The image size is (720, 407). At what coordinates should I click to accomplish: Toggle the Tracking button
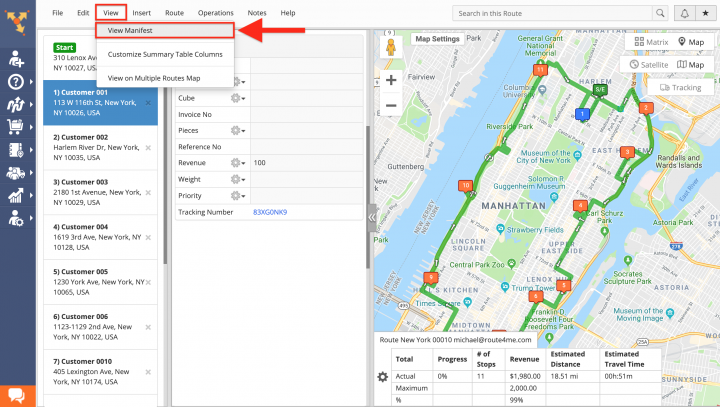(681, 87)
